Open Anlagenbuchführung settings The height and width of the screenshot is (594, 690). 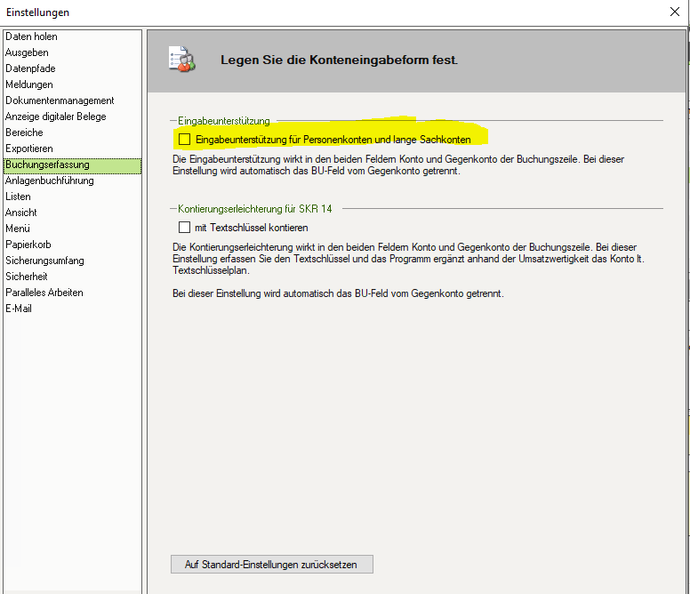pos(50,181)
